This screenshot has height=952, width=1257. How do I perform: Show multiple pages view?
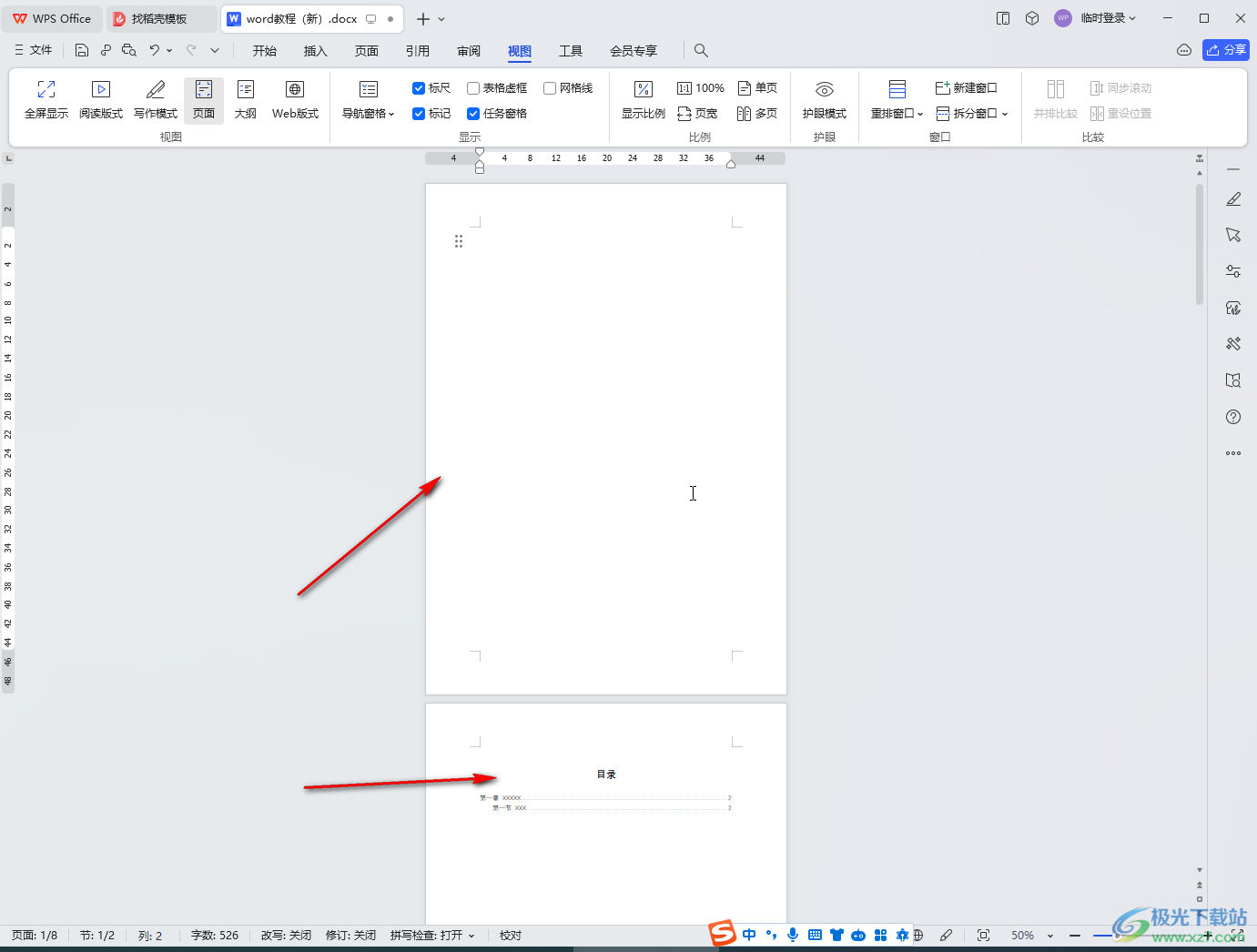point(757,114)
